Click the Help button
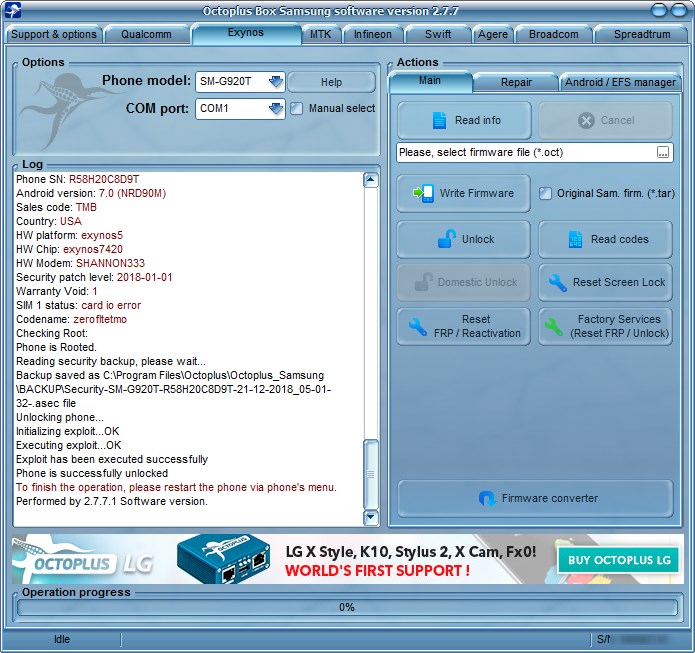Image resolution: width=695 pixels, height=653 pixels. pos(332,82)
